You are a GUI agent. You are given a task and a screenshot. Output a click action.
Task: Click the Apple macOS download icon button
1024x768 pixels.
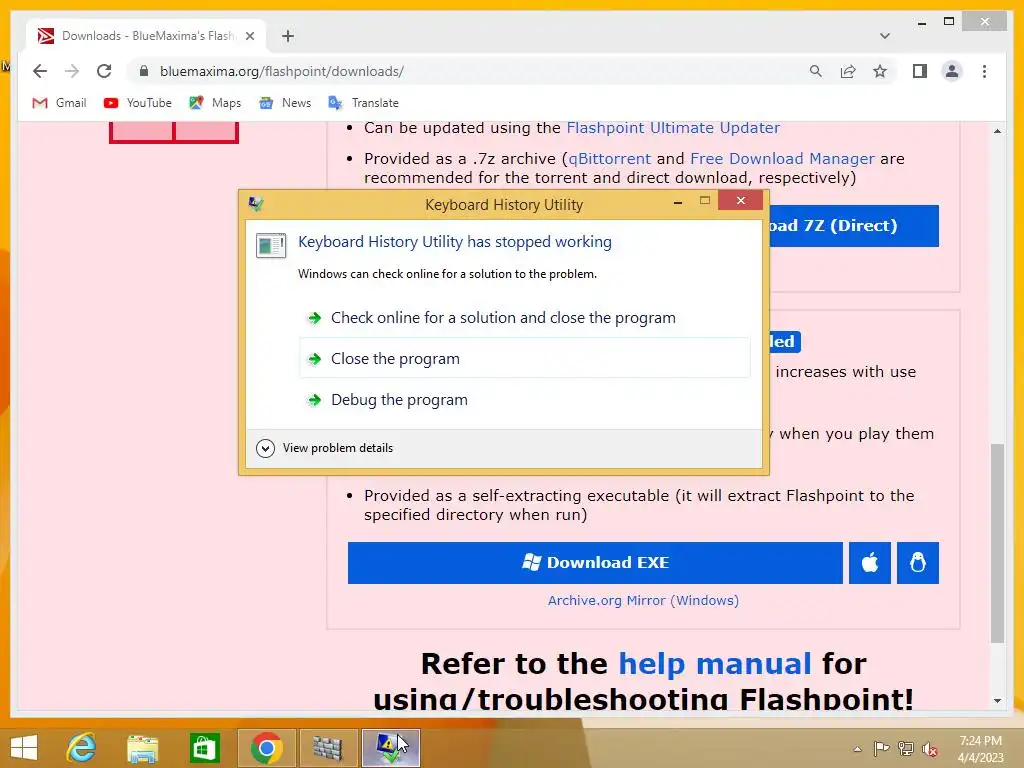coord(870,563)
